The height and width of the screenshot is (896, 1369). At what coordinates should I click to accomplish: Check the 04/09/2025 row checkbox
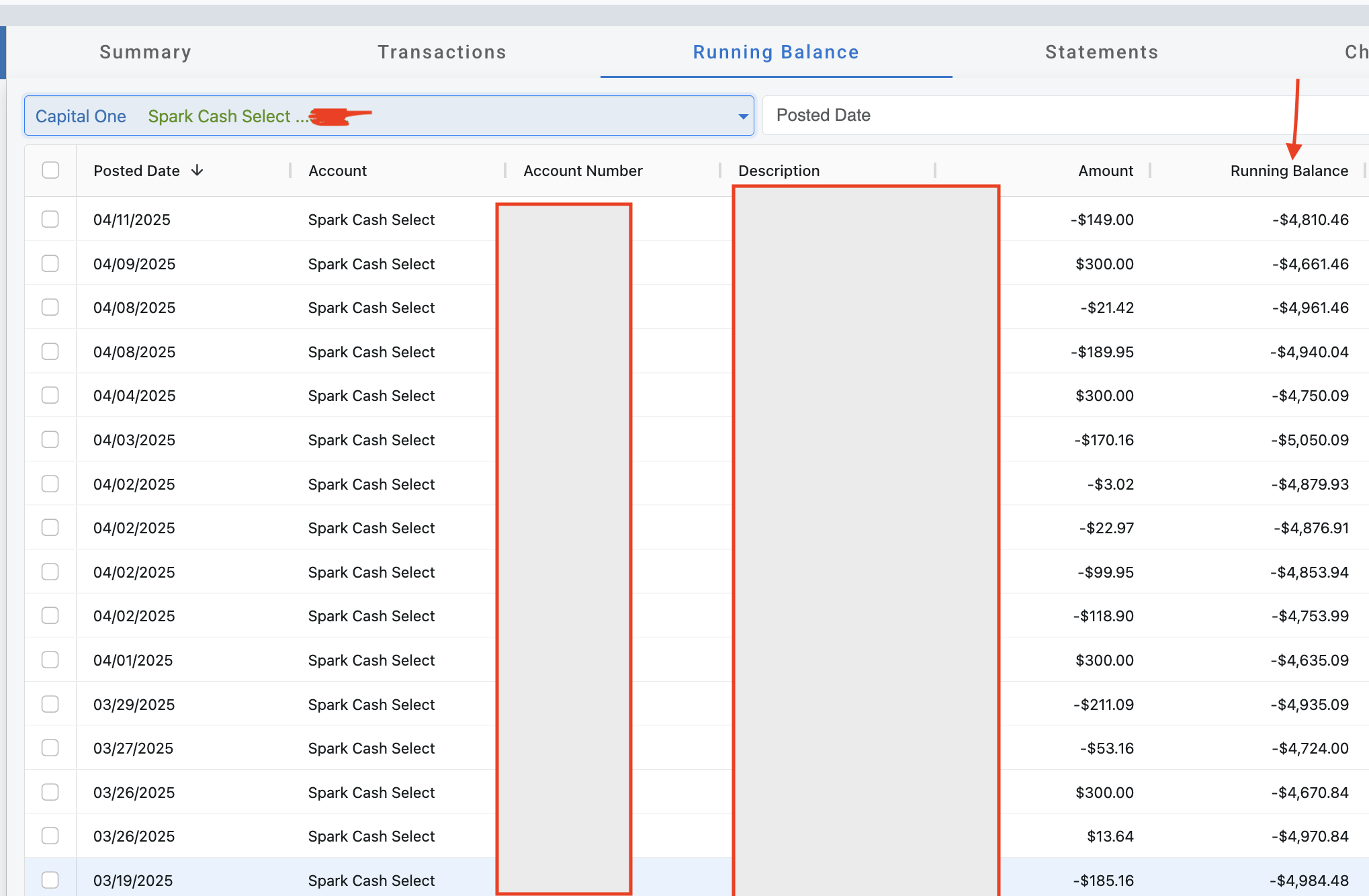(x=50, y=264)
